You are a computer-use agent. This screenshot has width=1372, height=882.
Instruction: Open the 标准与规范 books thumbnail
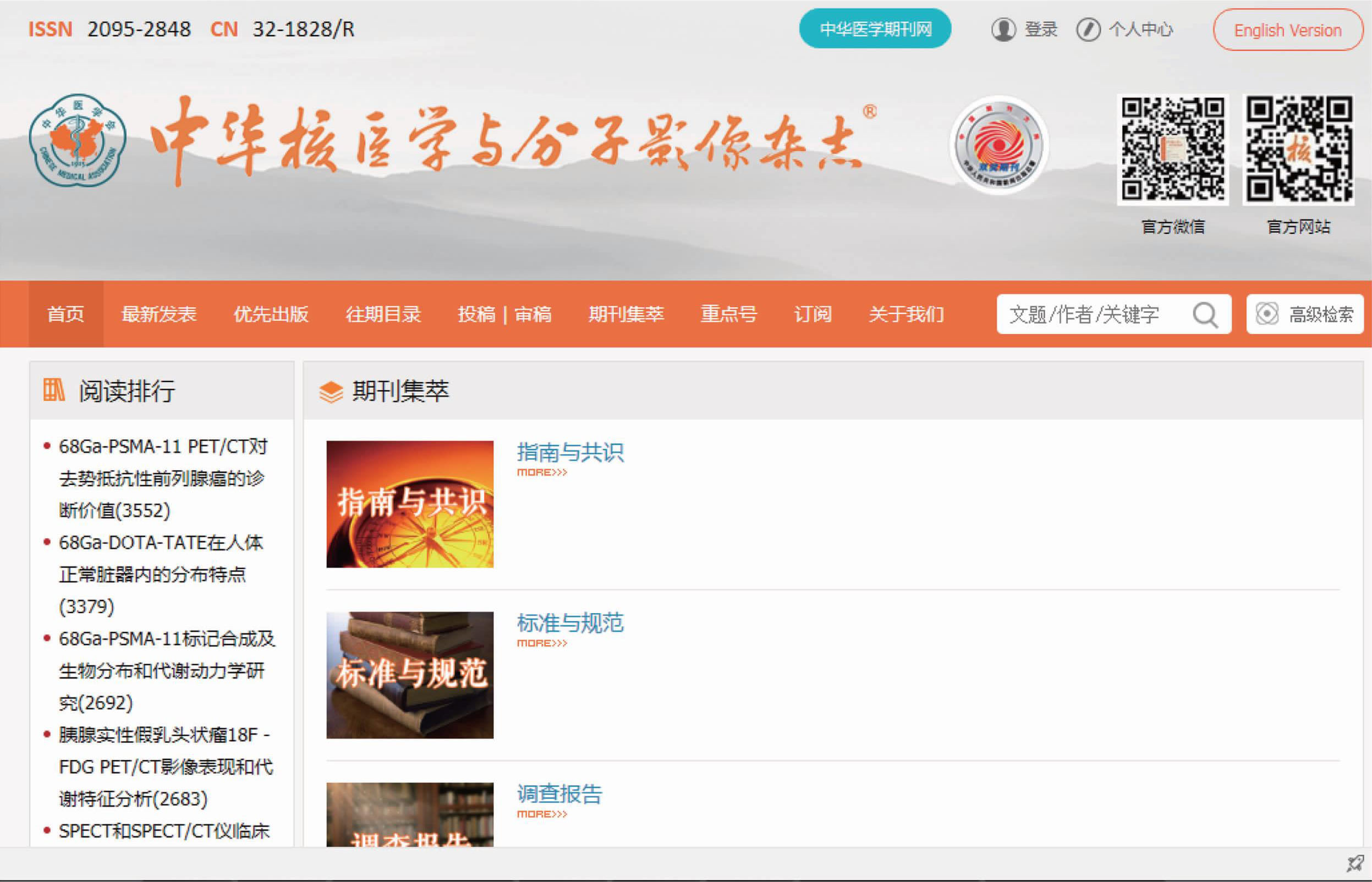(x=410, y=675)
